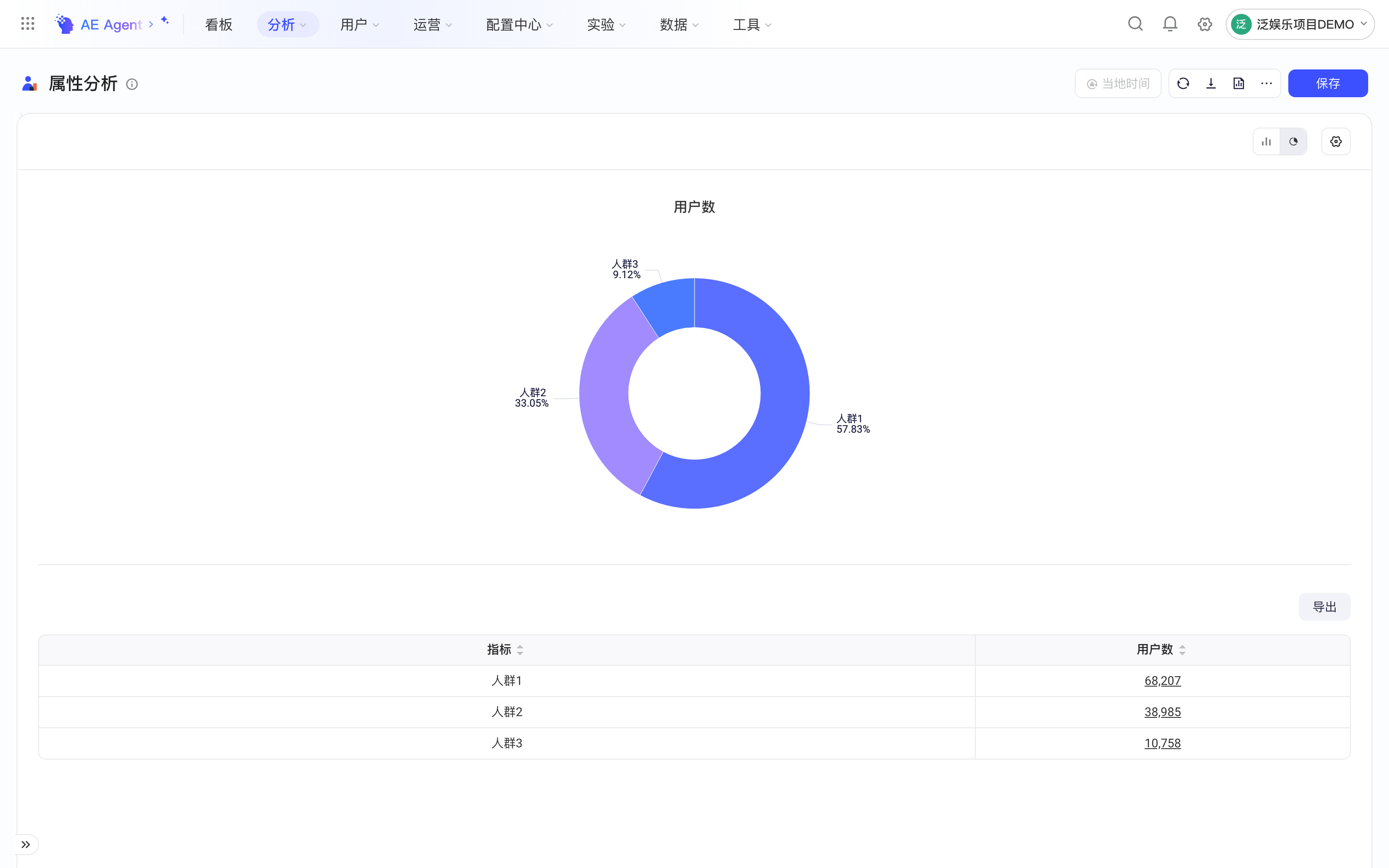Go to the 看板 tab
The image size is (1389, 868).
[x=219, y=24]
